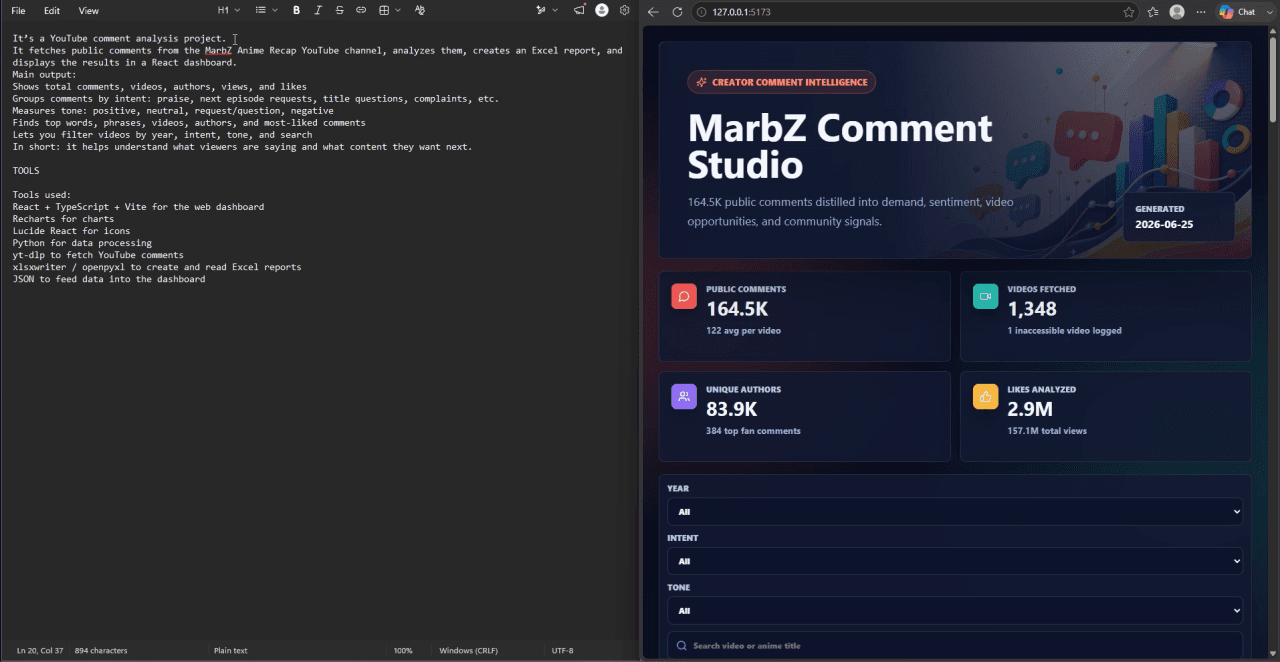The width and height of the screenshot is (1280, 662).
Task: Open the 100% zoom status entry
Action: click(x=403, y=650)
